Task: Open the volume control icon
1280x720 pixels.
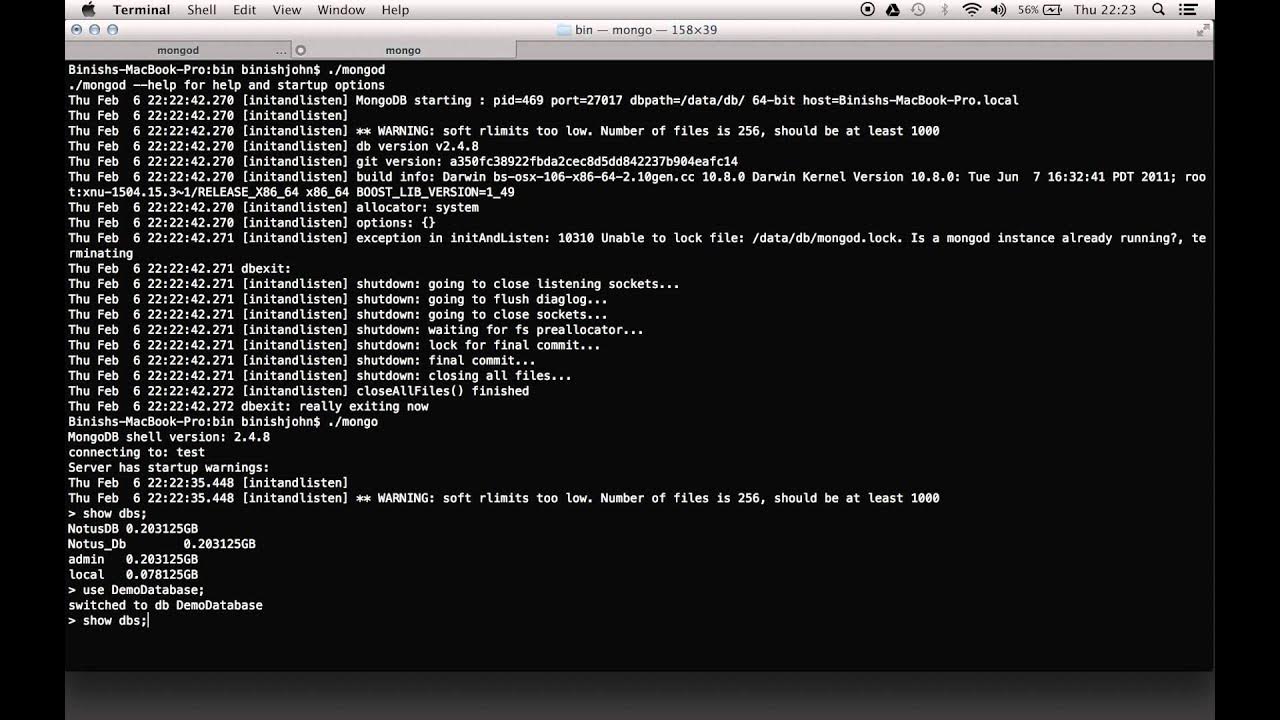Action: click(x=998, y=10)
